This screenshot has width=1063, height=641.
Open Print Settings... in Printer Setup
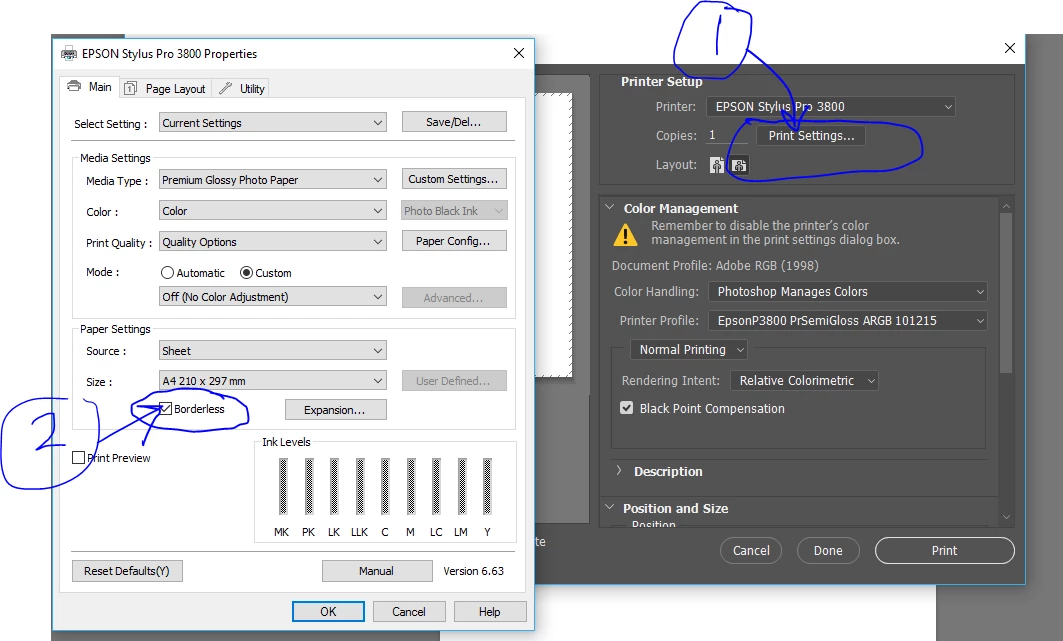click(811, 136)
